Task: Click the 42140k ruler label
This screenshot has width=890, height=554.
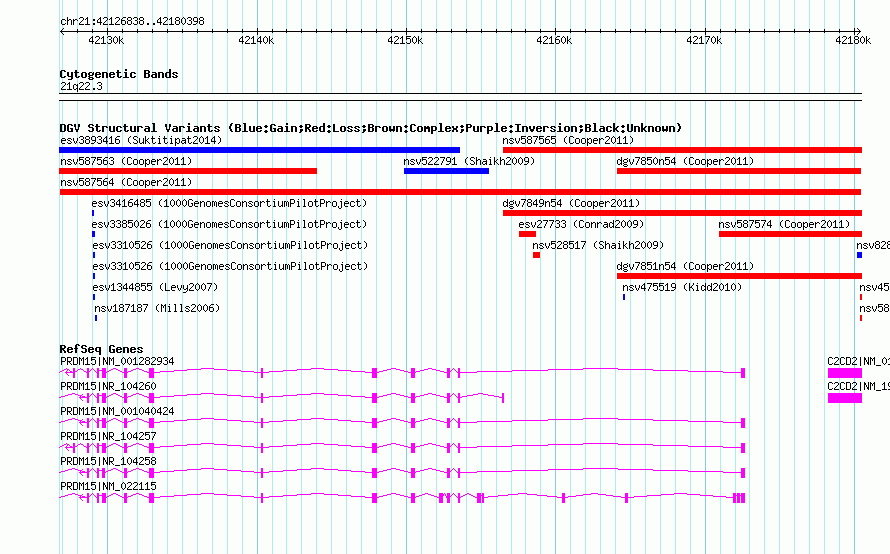Action: click(x=256, y=40)
